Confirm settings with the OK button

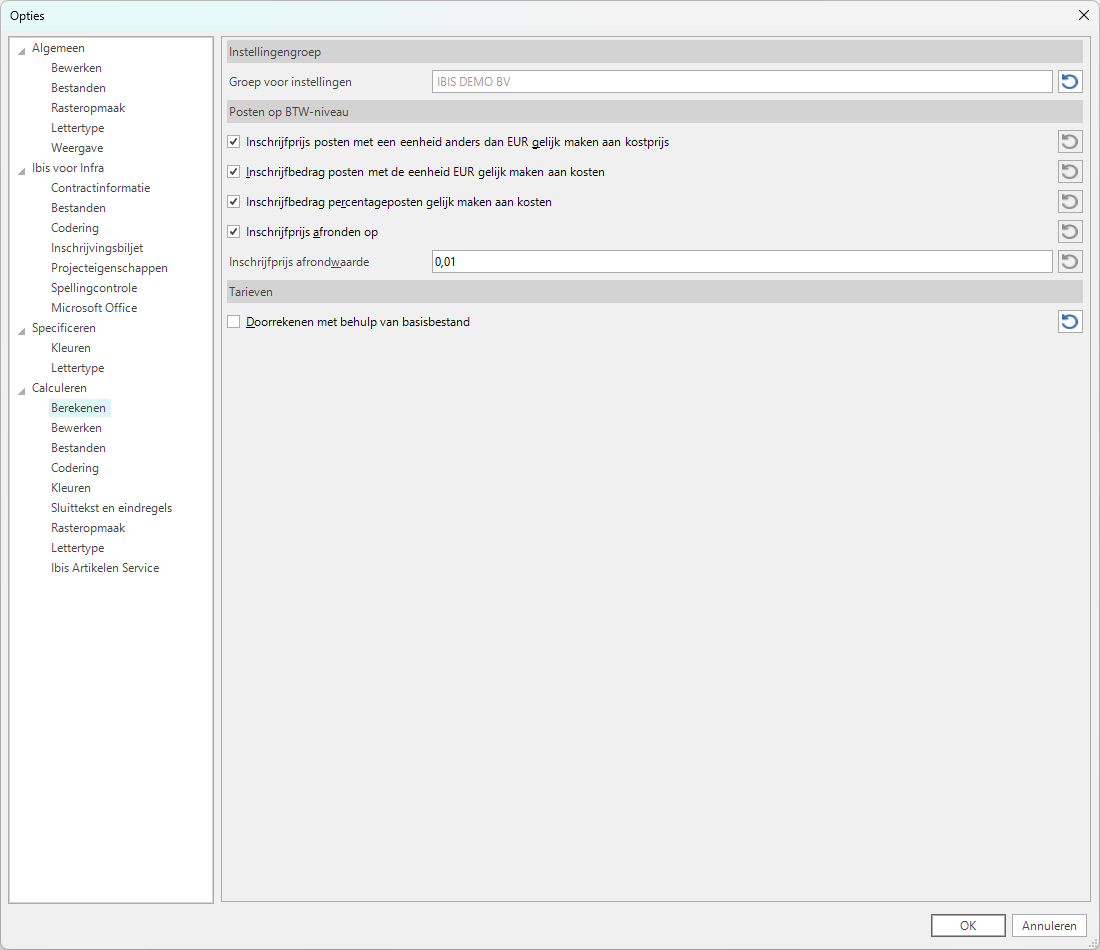coord(967,925)
